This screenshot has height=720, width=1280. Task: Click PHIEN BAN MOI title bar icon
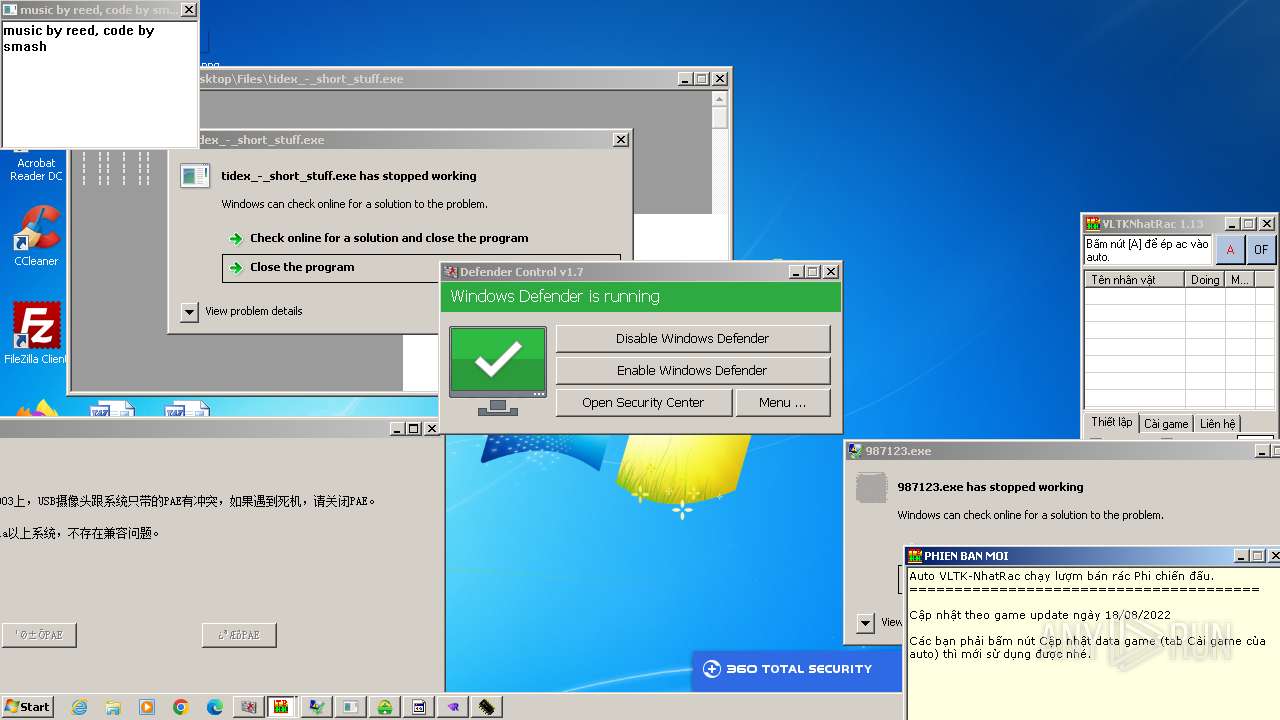point(915,556)
